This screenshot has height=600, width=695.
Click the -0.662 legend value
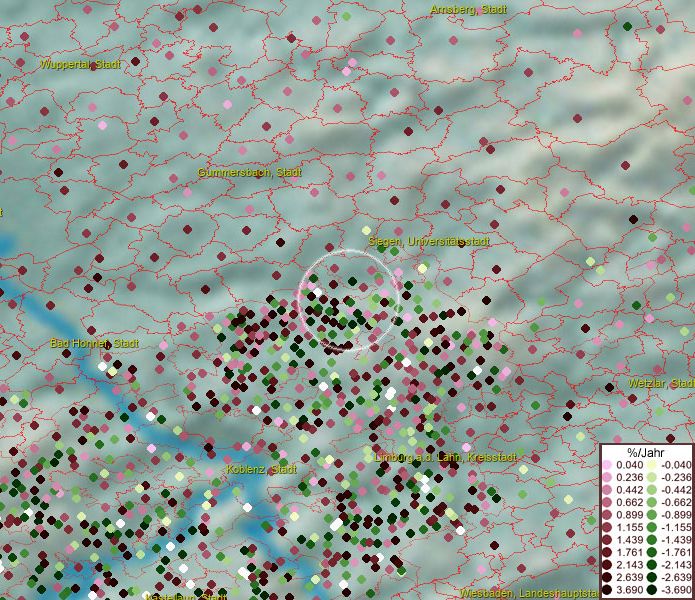[676, 503]
